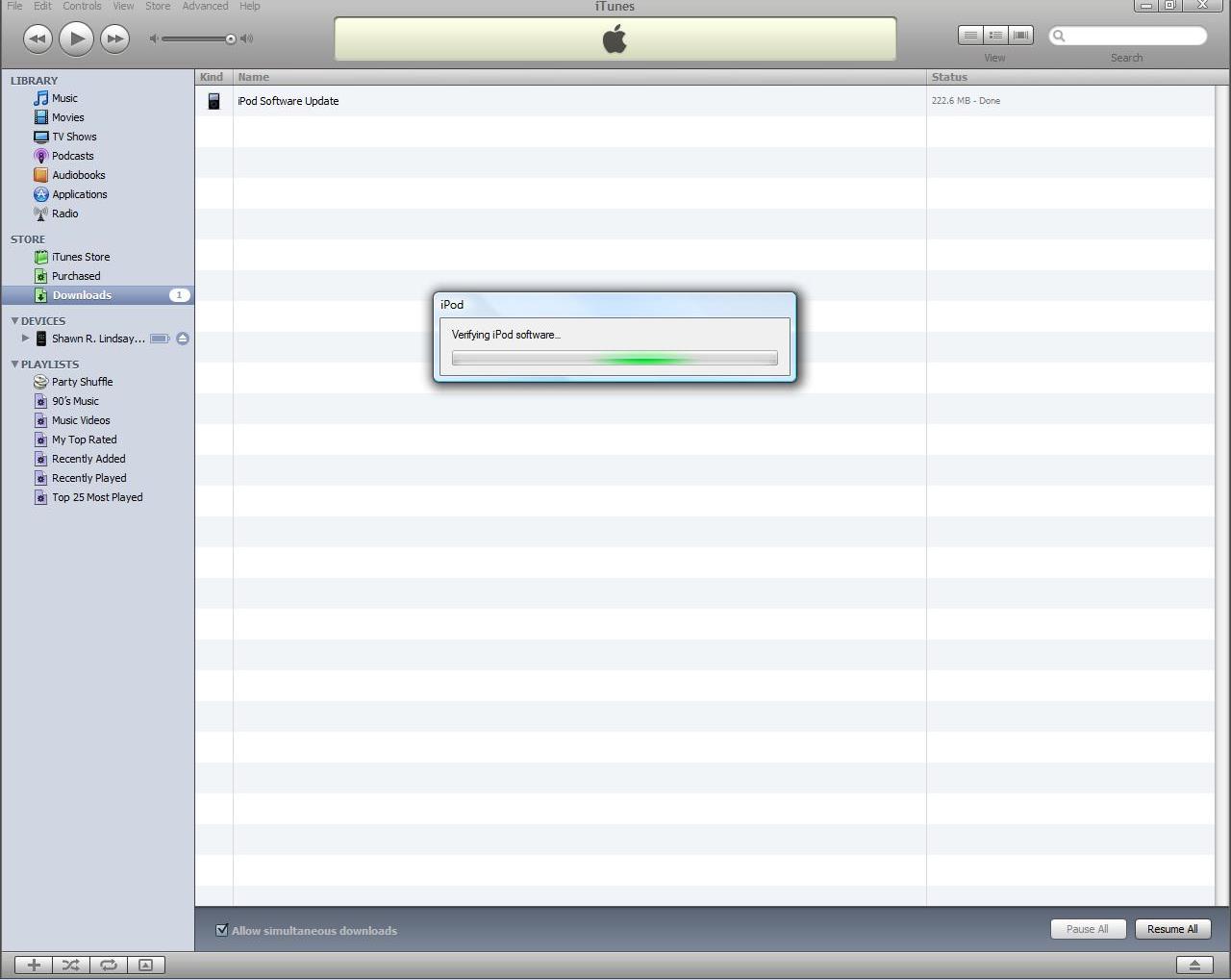Screen dimensions: 1231x980
Task: Collapse the PLAYLISTS section
Action: tap(14, 364)
